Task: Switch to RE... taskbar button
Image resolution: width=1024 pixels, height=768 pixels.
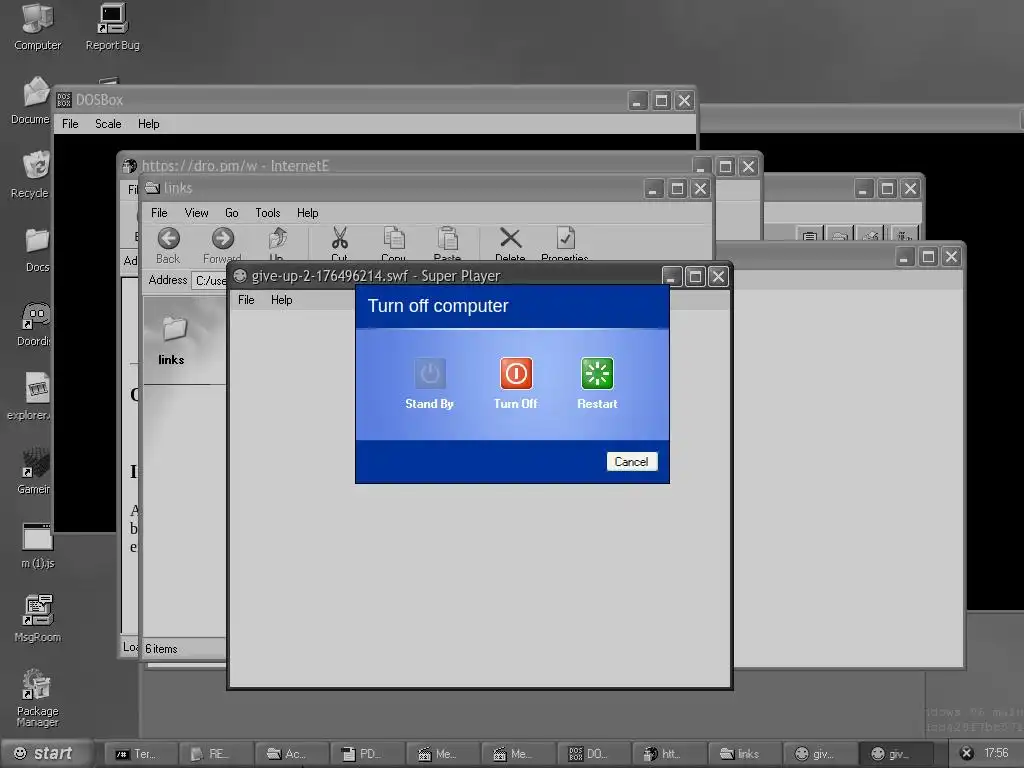Action: pyautogui.click(x=215, y=754)
